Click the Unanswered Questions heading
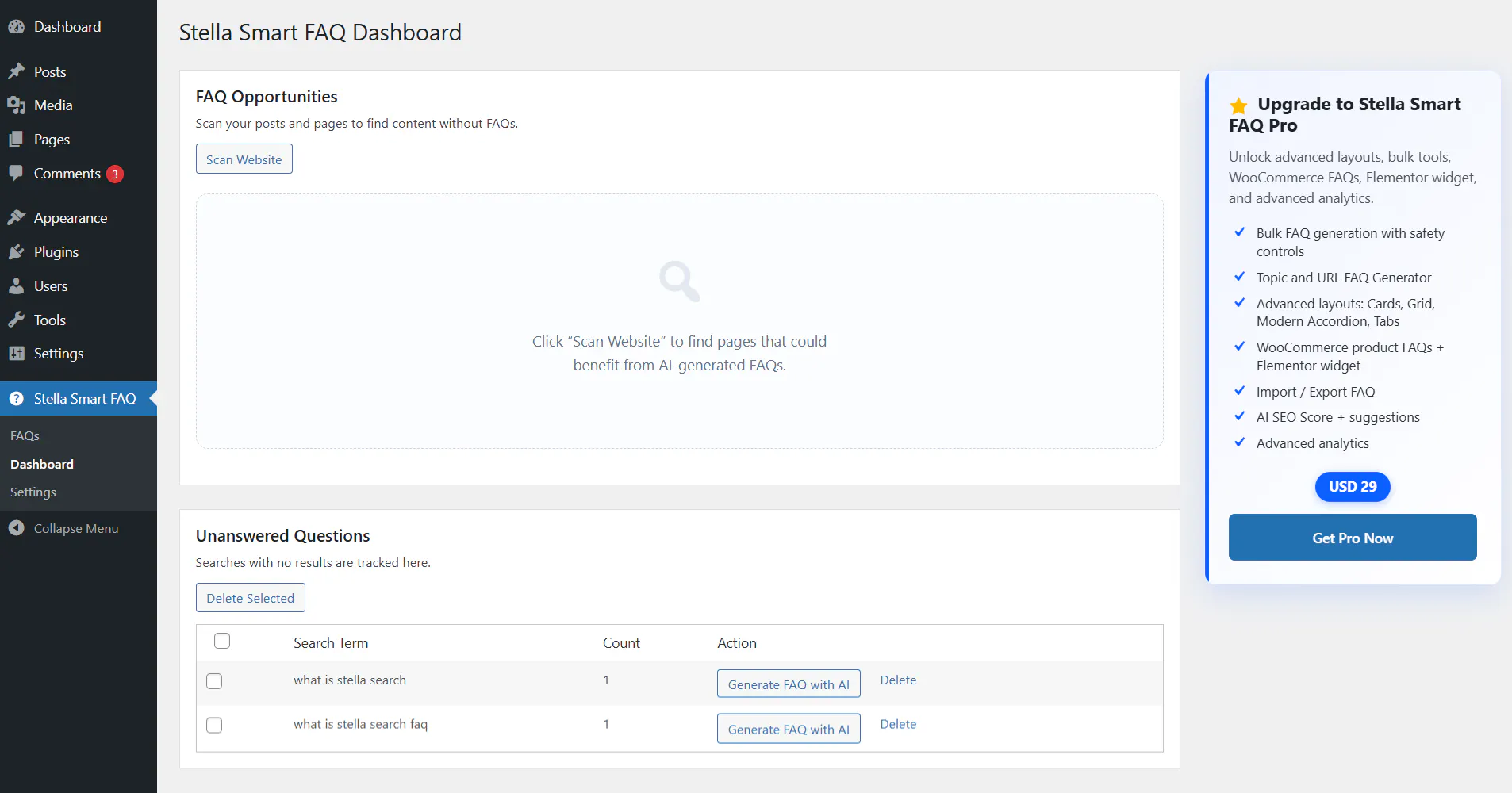The height and width of the screenshot is (793, 1512). [x=283, y=536]
